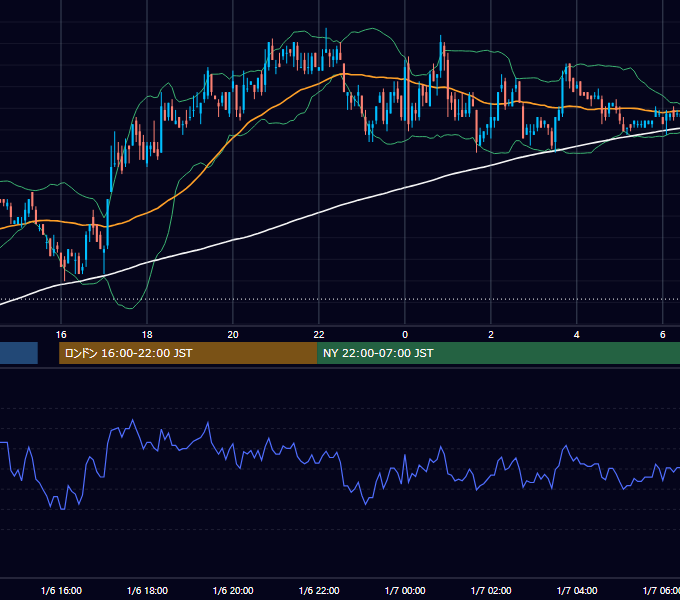Click the 20 label on the upper time axis

(x=233, y=335)
